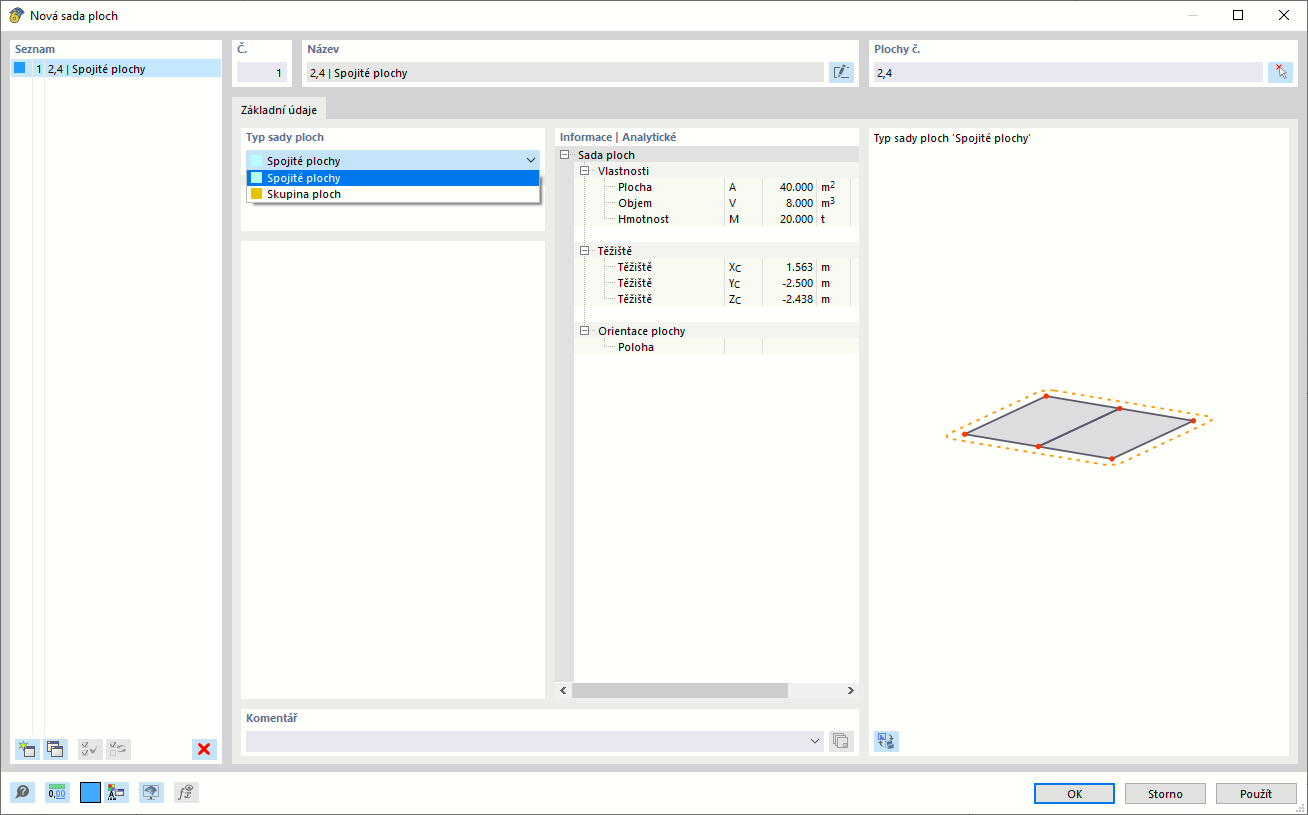
Task: Click the view switch icon below the preview
Action: (x=886, y=741)
